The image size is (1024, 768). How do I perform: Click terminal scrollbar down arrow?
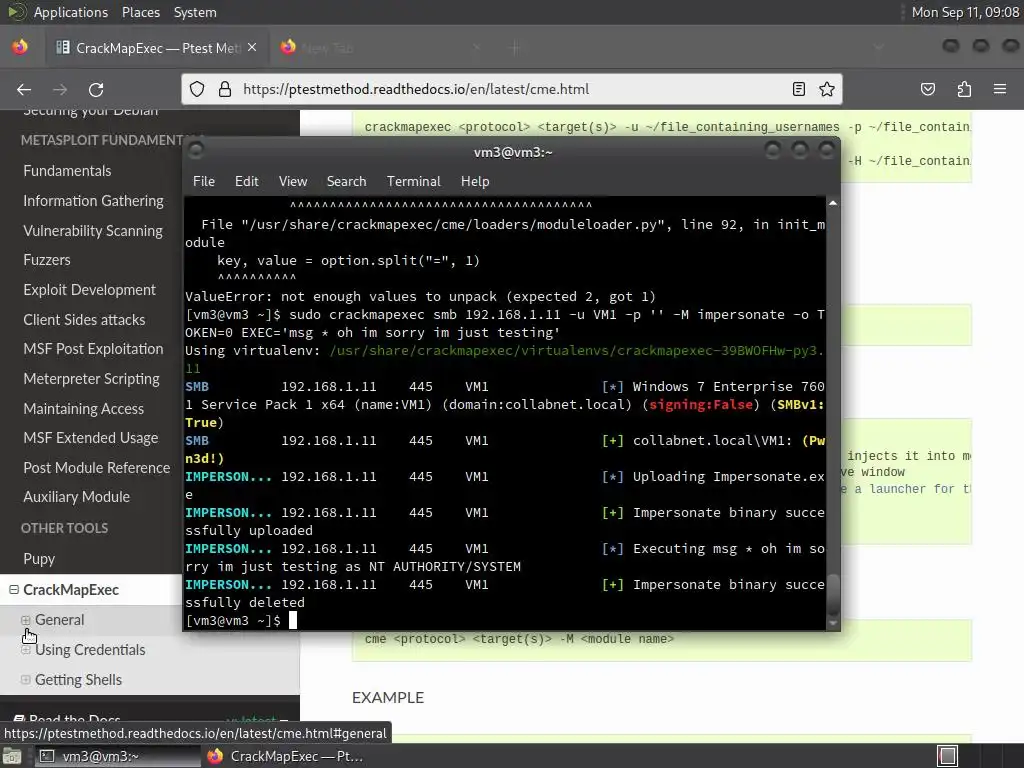tap(833, 623)
